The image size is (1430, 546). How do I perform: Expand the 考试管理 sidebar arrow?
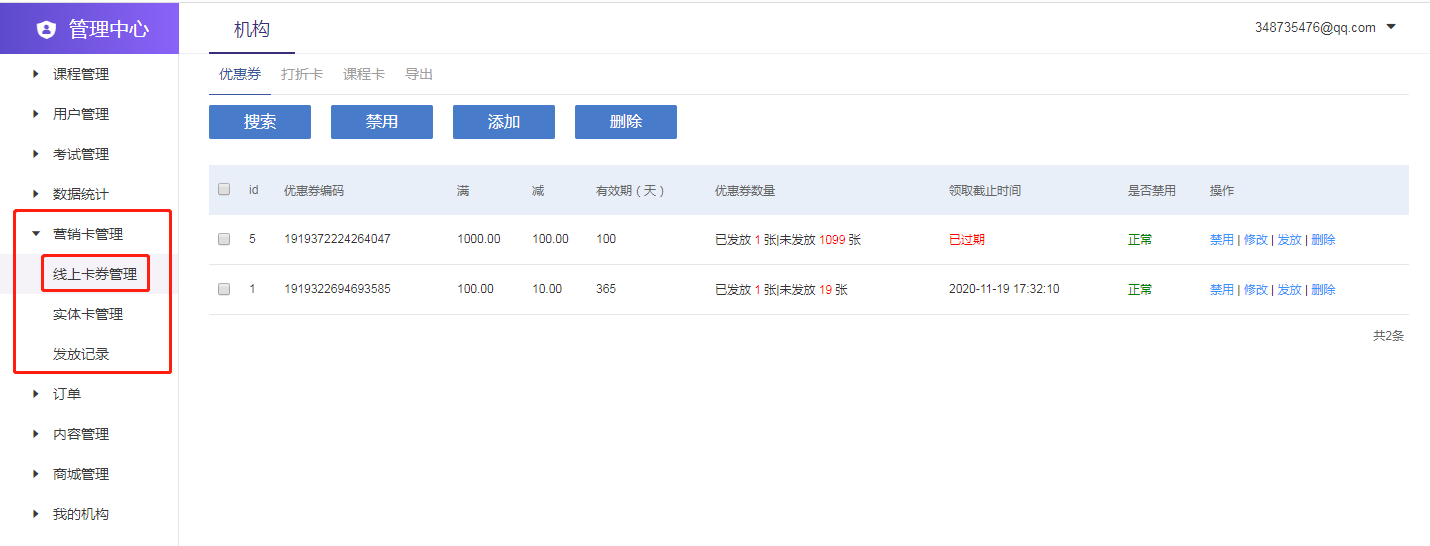(36, 154)
